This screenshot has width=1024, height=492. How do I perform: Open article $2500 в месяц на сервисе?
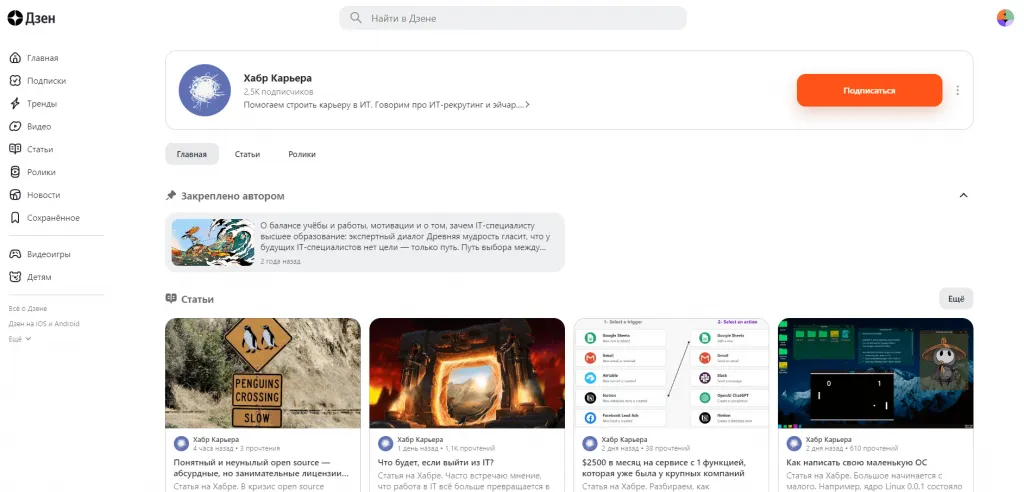pos(664,467)
